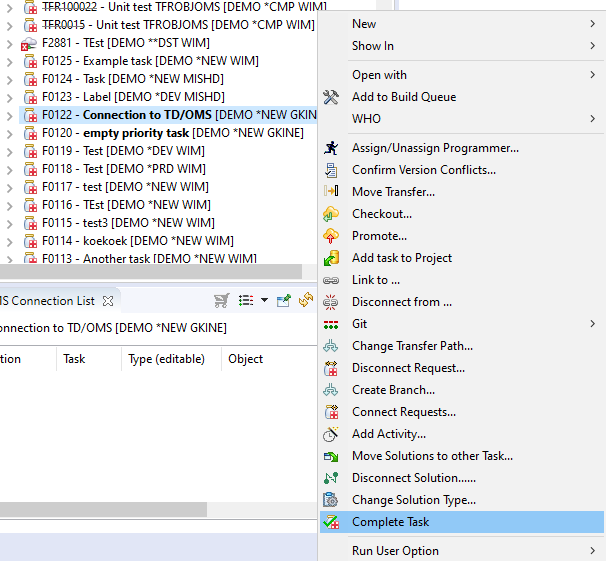Image resolution: width=606 pixels, height=561 pixels.
Task: Close the Connection List tab
Action: pos(108,300)
